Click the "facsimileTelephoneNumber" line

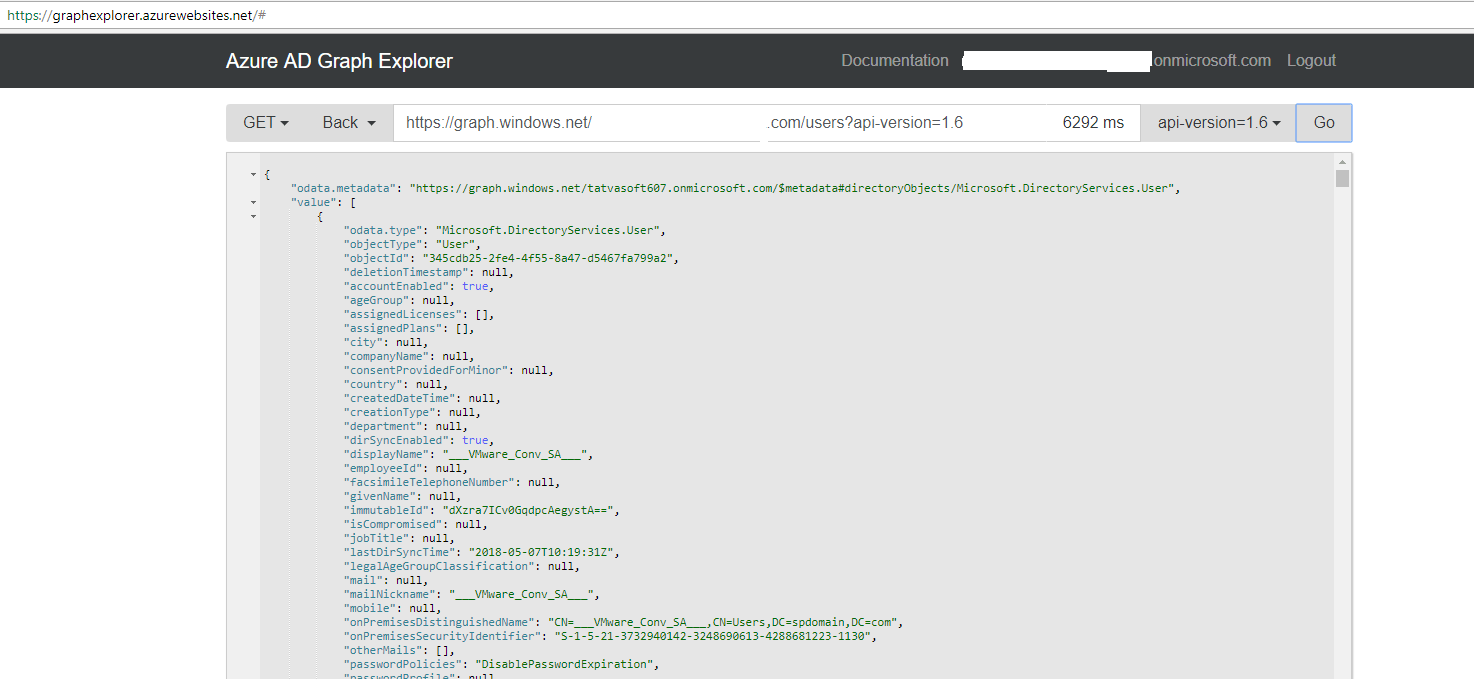point(451,482)
